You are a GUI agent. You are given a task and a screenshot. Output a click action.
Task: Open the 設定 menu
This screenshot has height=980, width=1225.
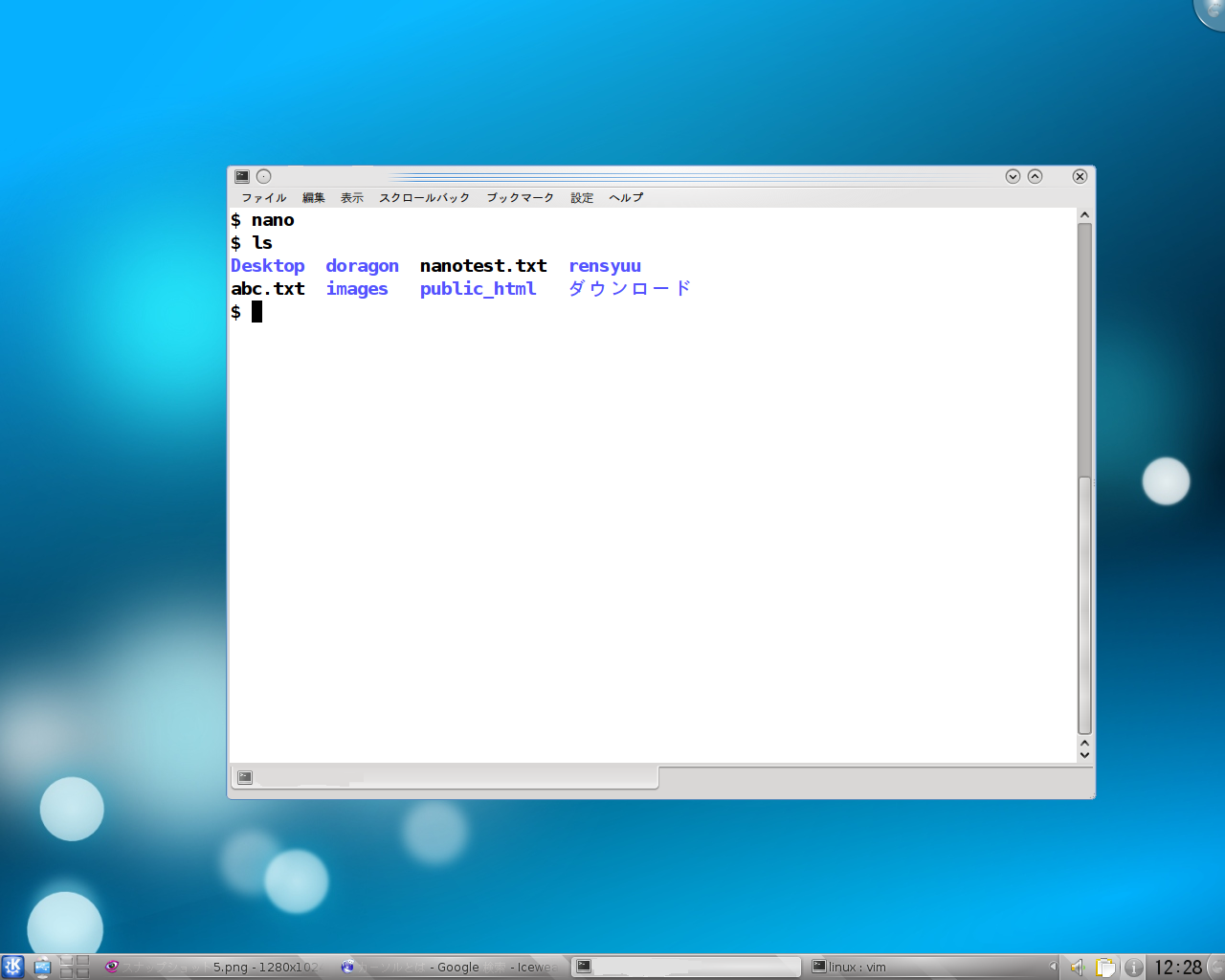(x=582, y=197)
